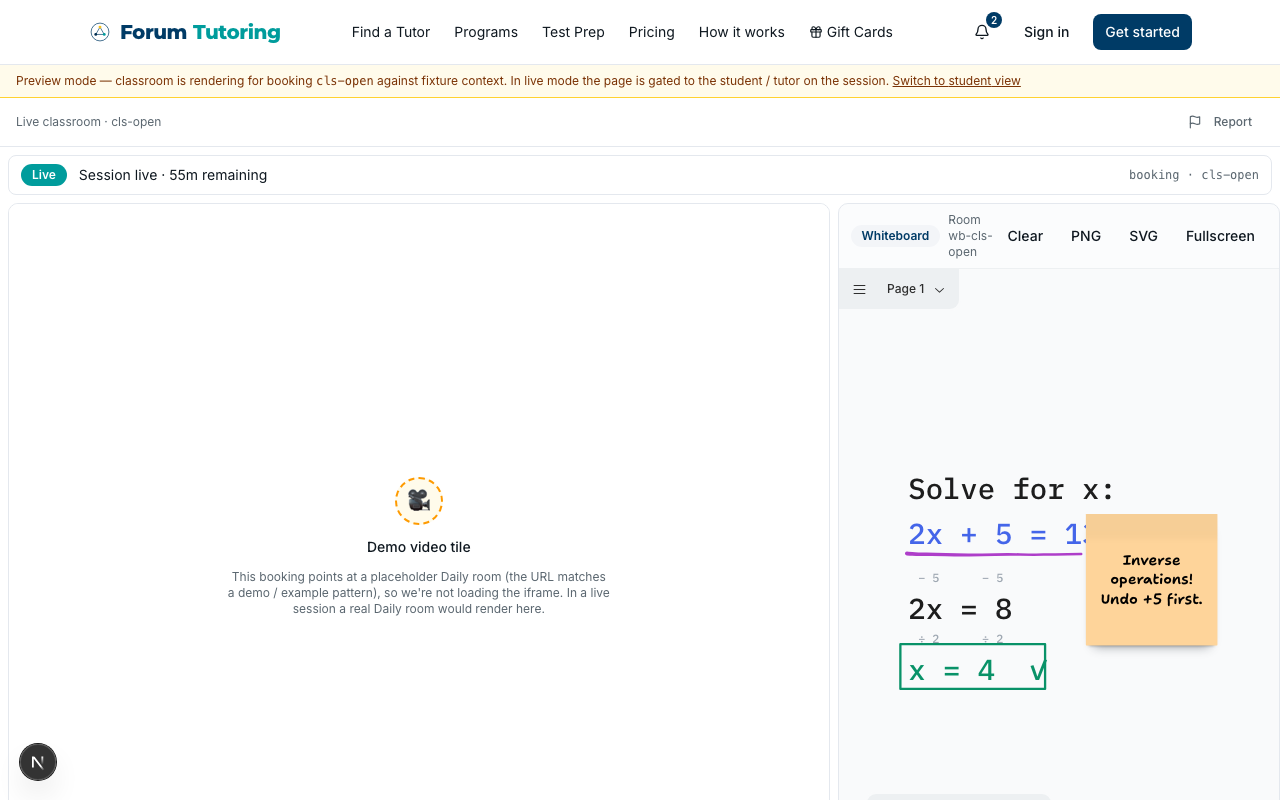Click the demo video camera icon
This screenshot has height=800, width=1280.
(x=419, y=501)
